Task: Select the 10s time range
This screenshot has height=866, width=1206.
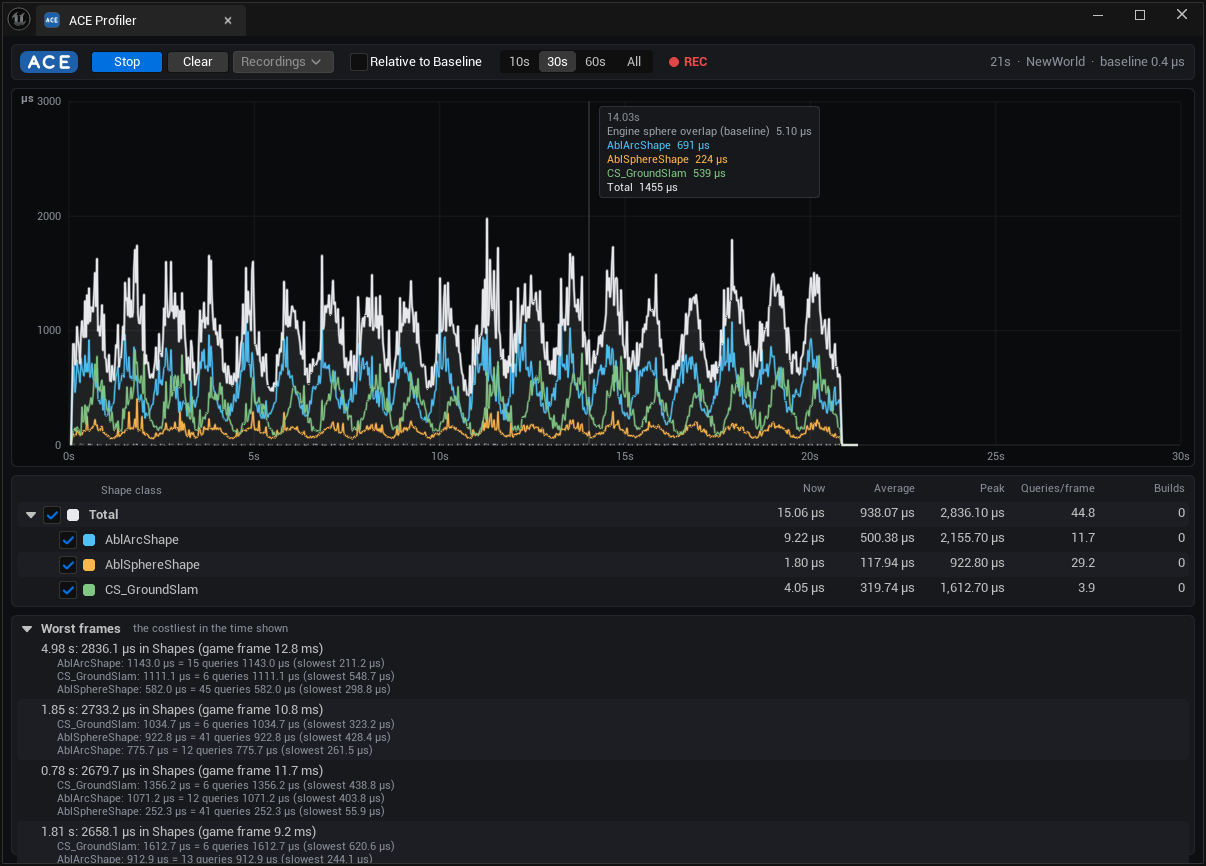Action: coord(519,62)
